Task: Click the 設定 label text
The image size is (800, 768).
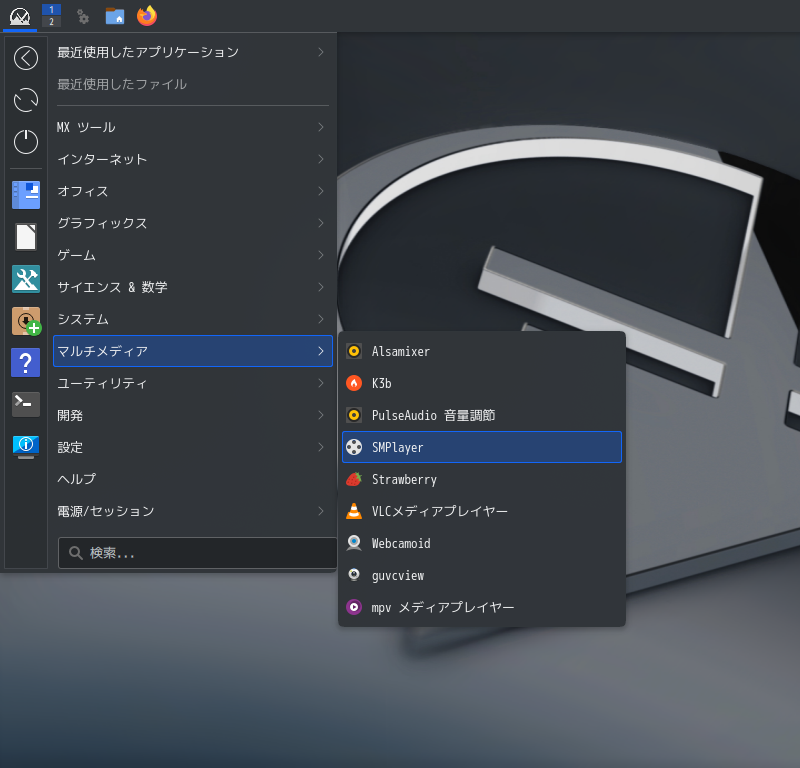Action: pyautogui.click(x=70, y=447)
